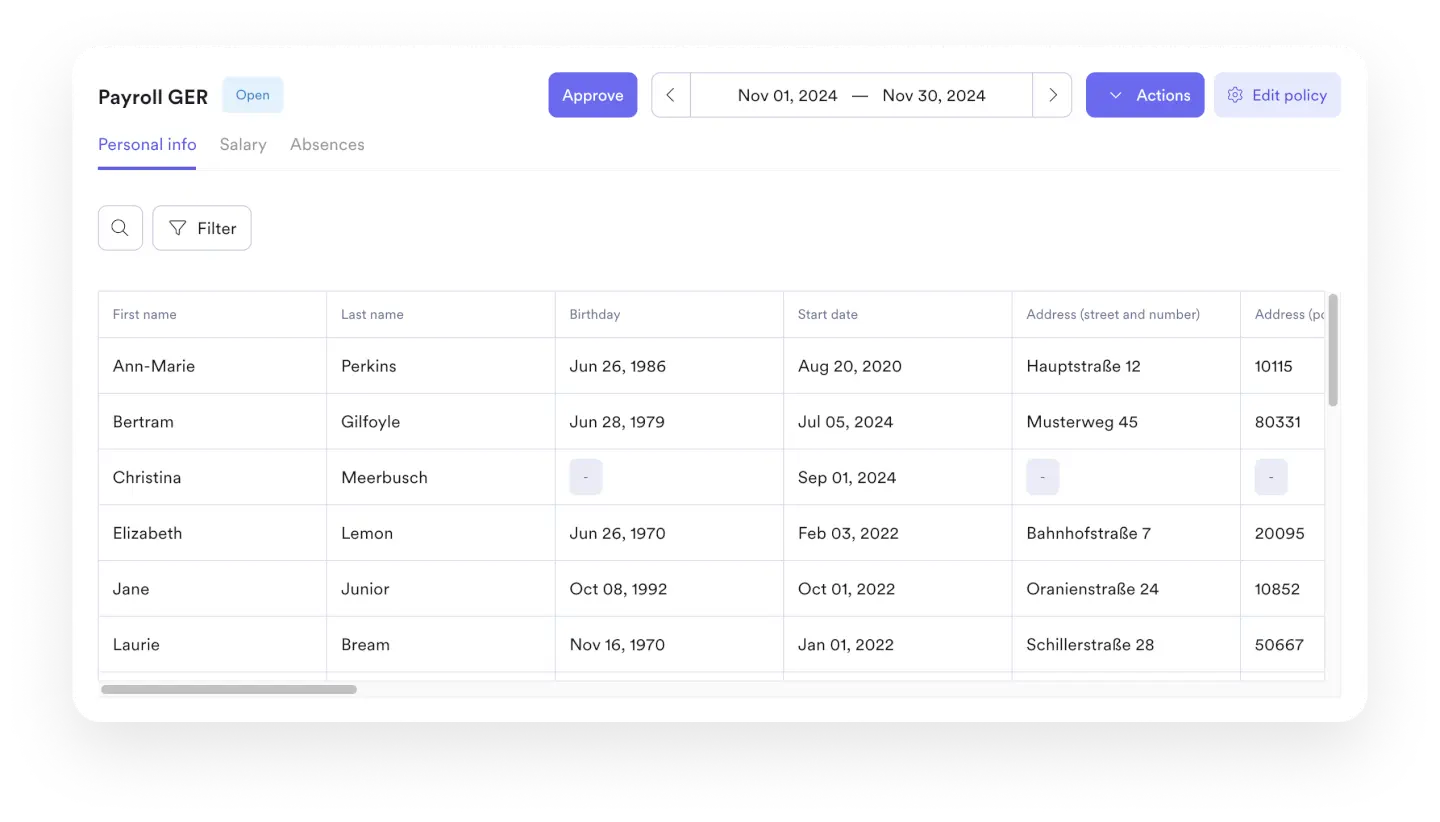Click postal code cell 10852

click(x=1283, y=589)
